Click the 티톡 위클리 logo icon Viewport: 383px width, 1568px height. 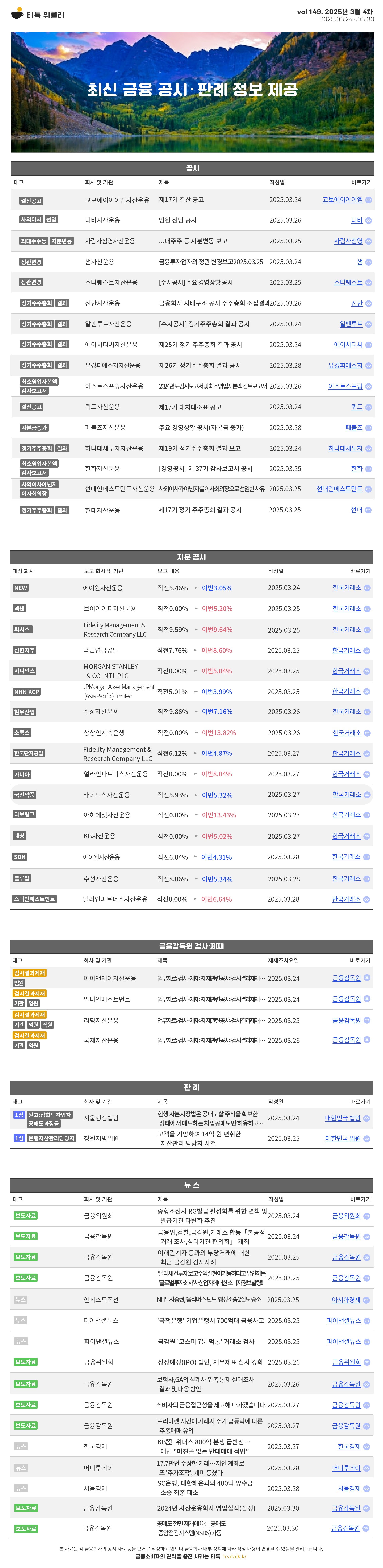(17, 13)
